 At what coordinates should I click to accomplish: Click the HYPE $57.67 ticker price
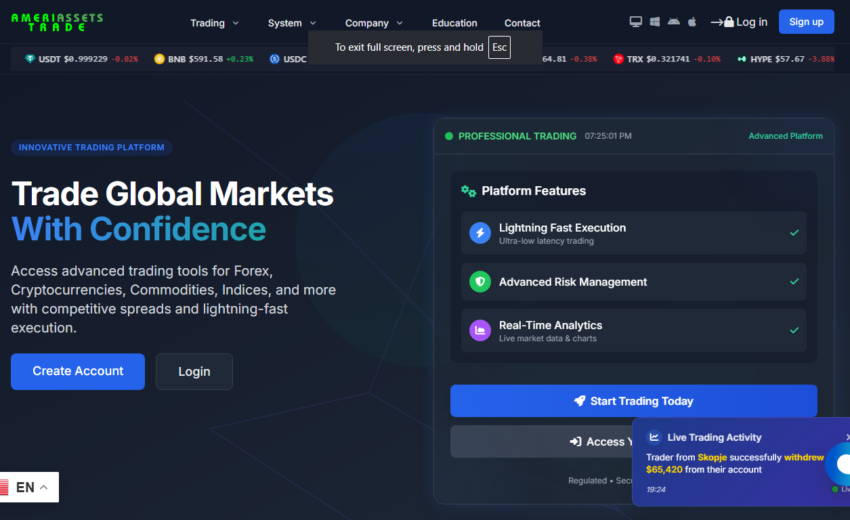coord(790,59)
